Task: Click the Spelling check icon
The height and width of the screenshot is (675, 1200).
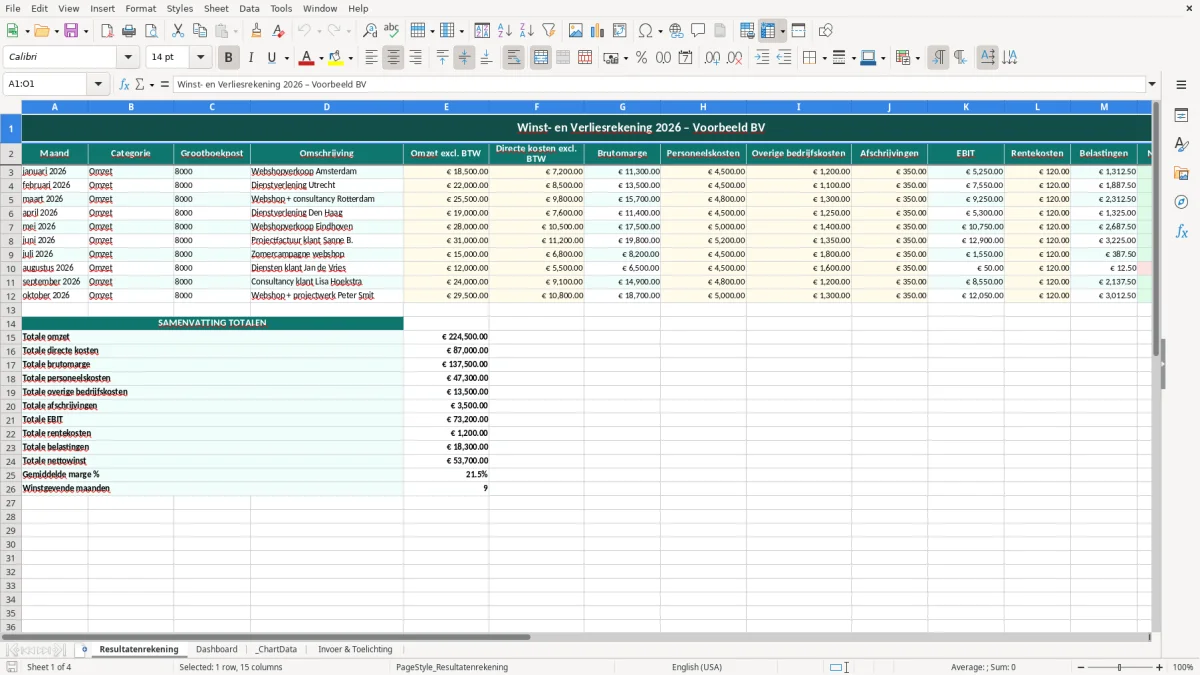Action: [392, 31]
